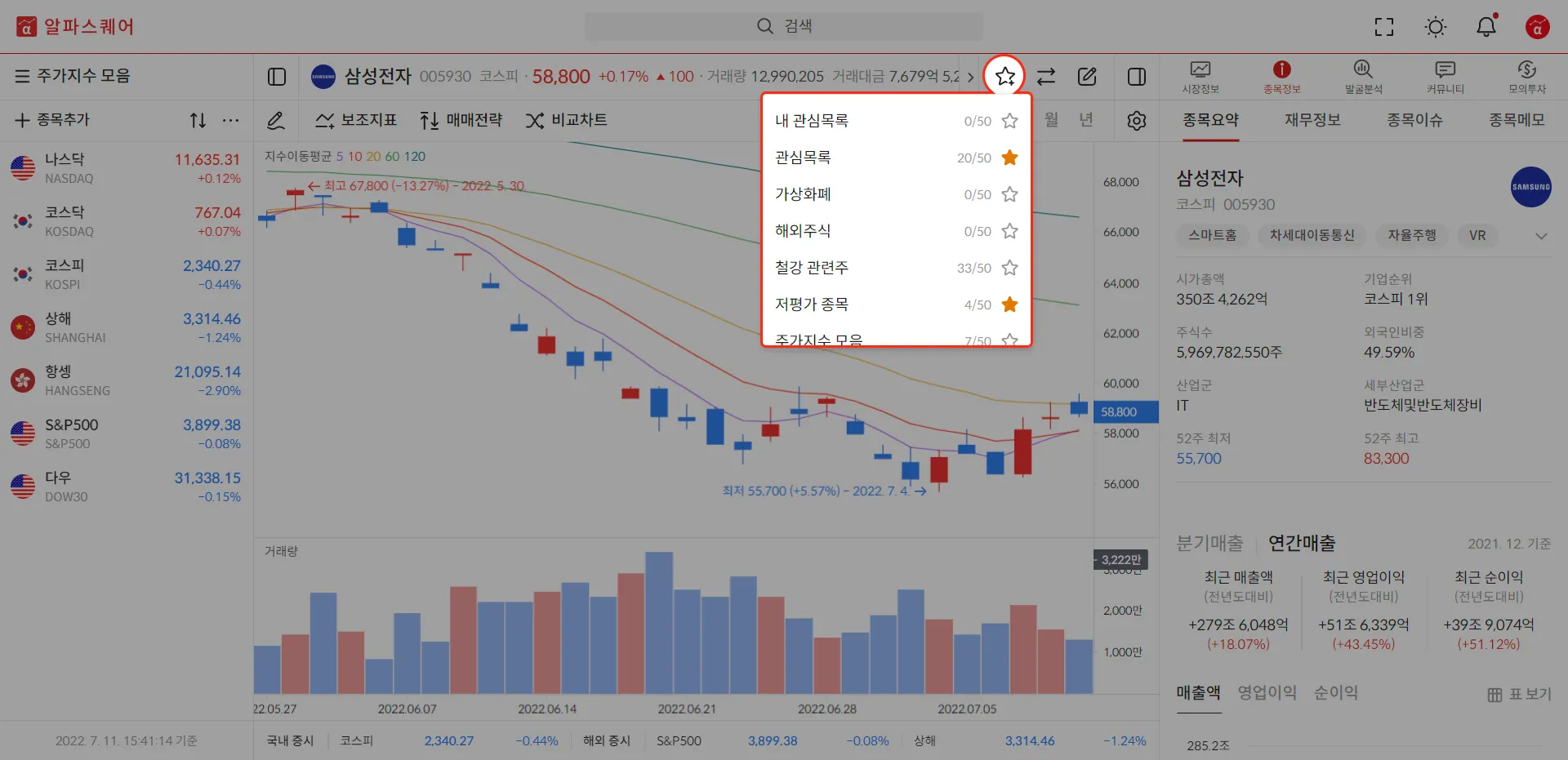Click 종목추가 to add a stock
This screenshot has height=760, width=1568.
(x=52, y=120)
